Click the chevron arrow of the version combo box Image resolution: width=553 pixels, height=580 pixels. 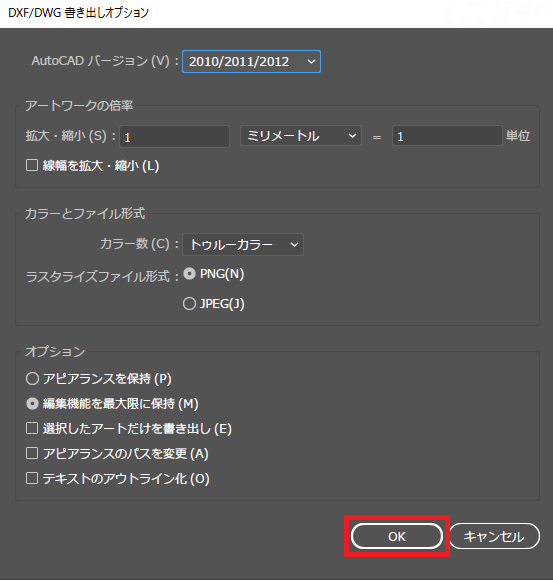pos(311,62)
